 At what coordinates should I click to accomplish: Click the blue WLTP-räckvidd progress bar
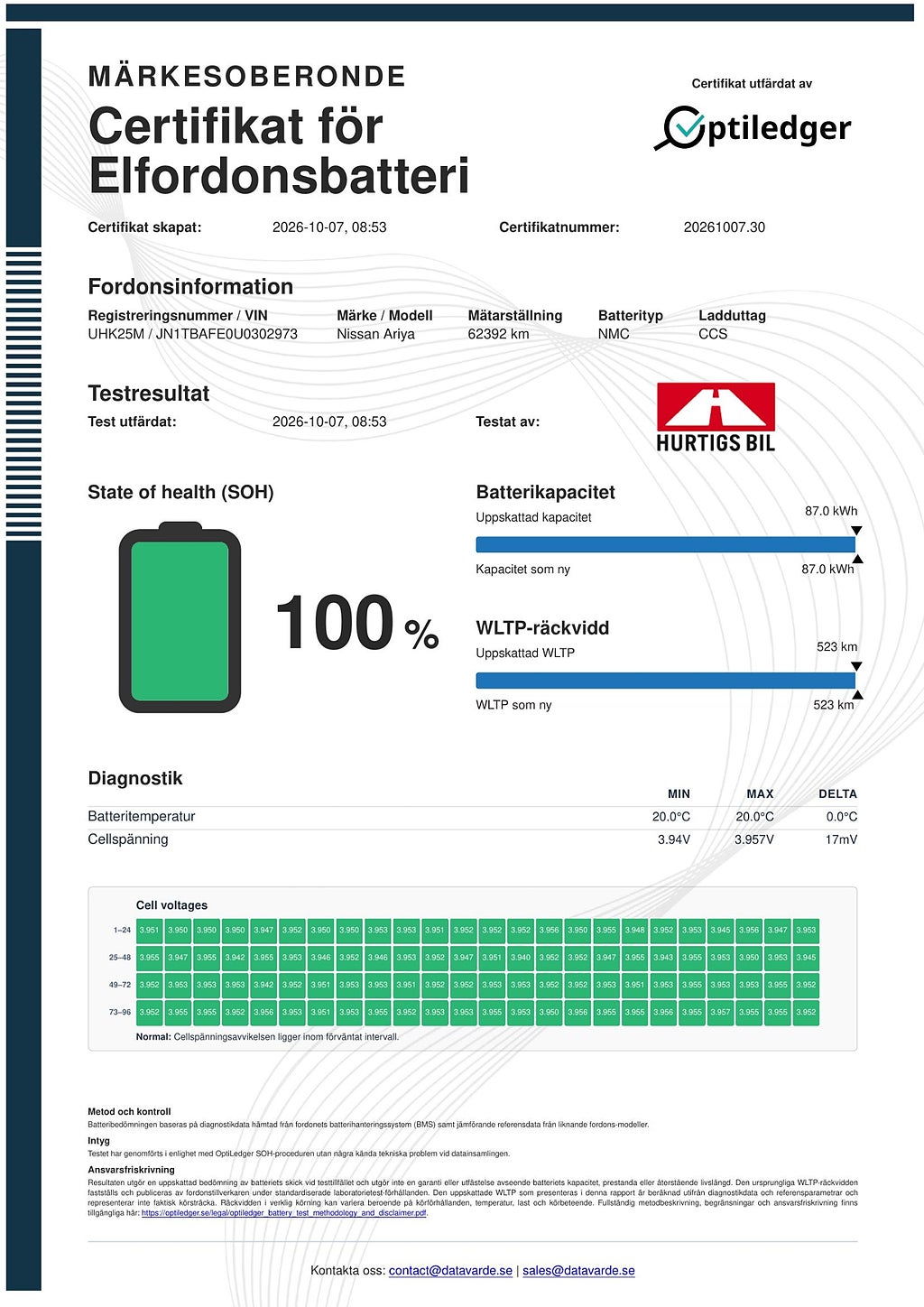[665, 680]
